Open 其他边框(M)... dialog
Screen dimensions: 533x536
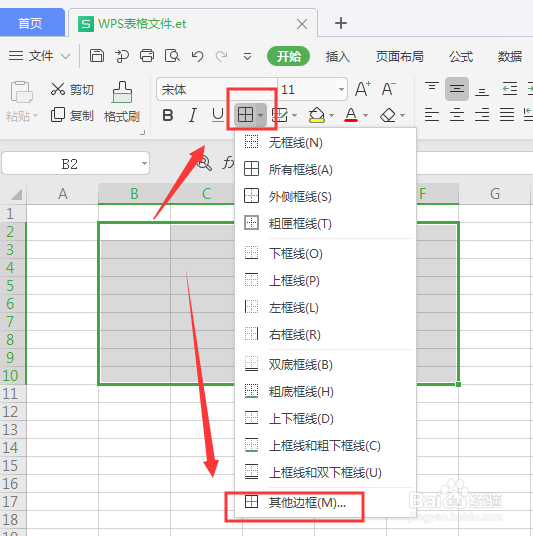[325, 502]
